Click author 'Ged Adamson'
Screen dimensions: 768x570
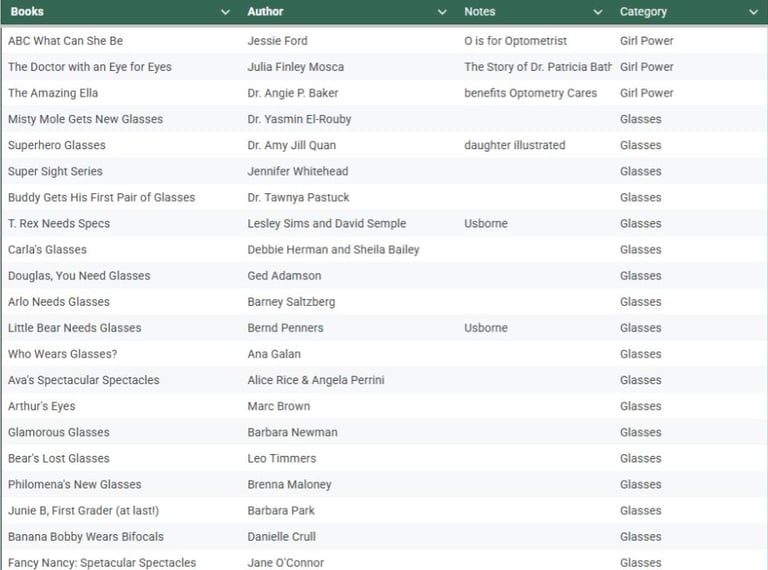pyautogui.click(x=284, y=276)
